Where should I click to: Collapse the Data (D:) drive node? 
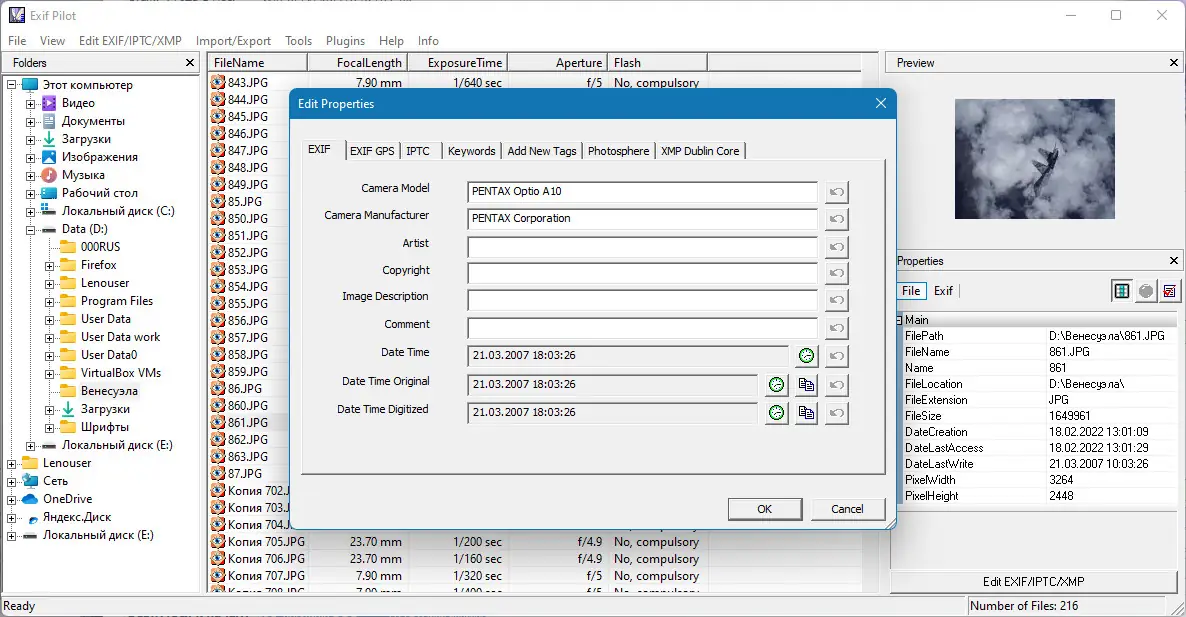pos(30,229)
